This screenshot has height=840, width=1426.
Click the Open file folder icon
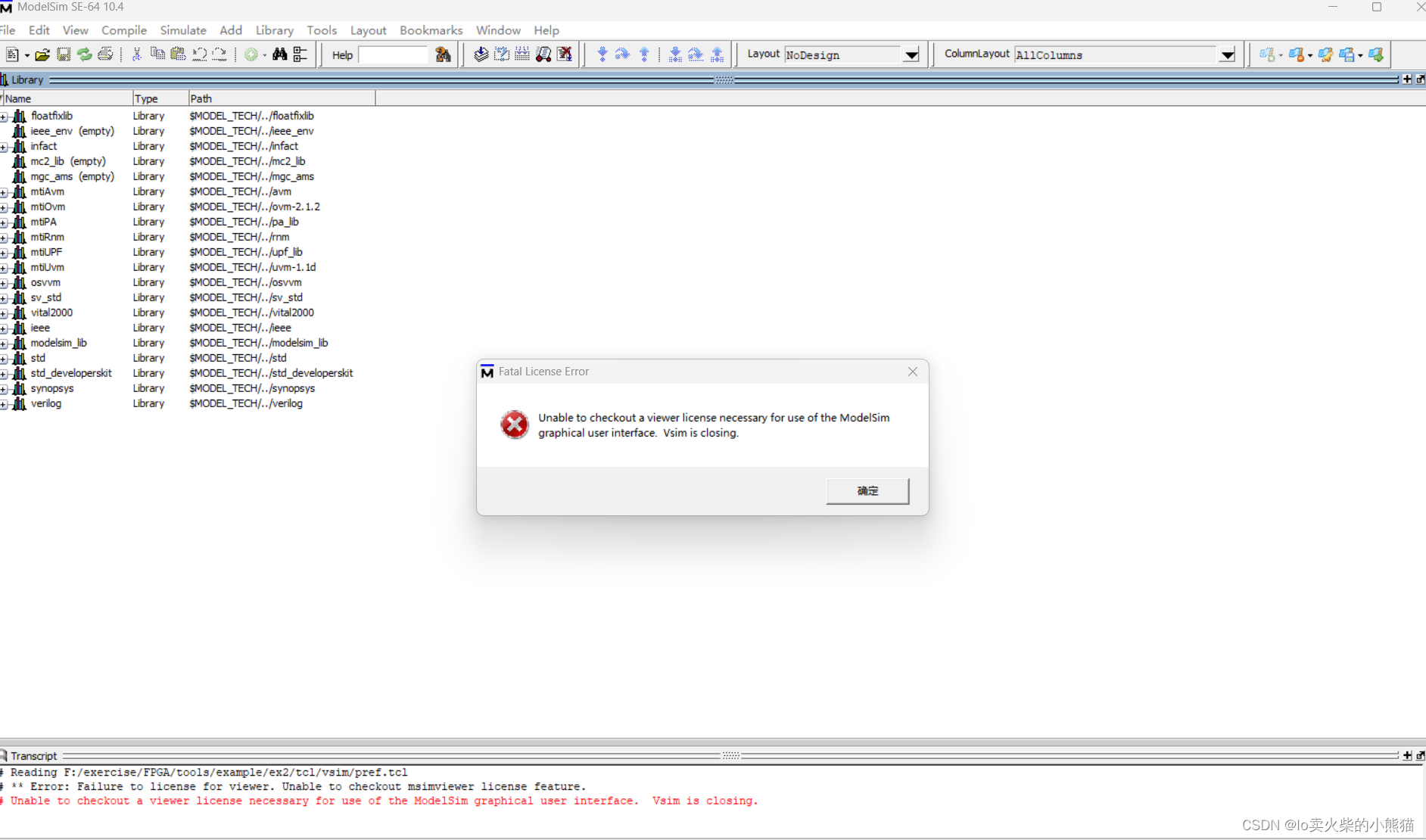pos(42,54)
